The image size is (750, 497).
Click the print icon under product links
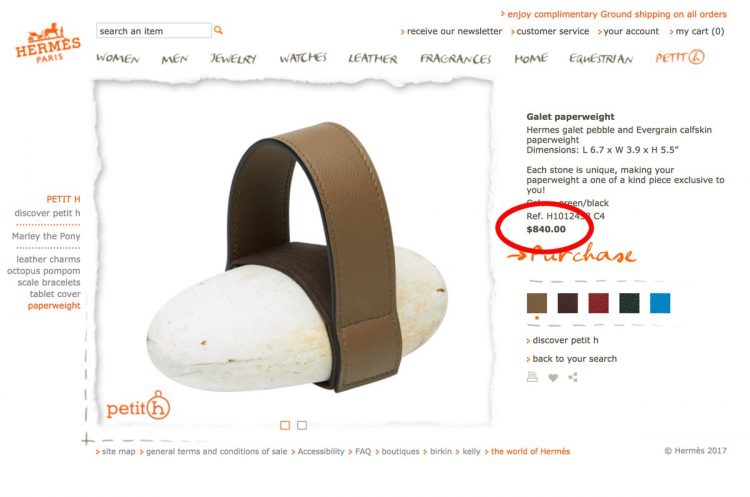pyautogui.click(x=532, y=377)
